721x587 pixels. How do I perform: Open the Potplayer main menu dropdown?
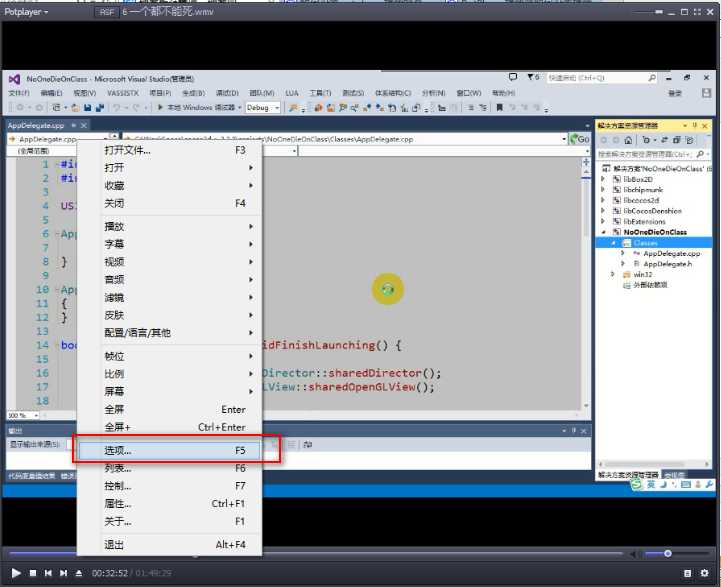tap(26, 12)
